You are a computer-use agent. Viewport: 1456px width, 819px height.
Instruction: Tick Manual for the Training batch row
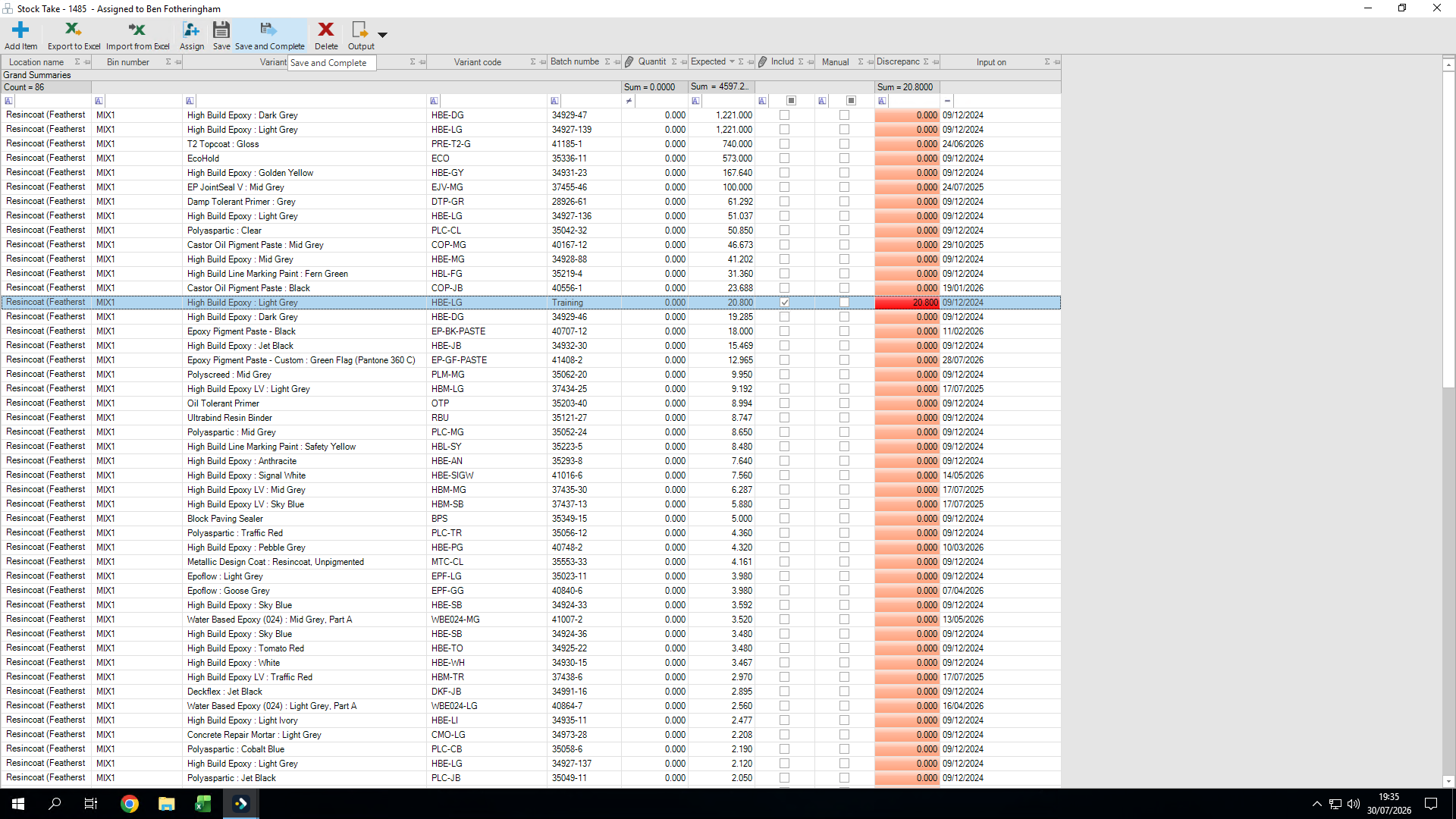click(x=845, y=303)
